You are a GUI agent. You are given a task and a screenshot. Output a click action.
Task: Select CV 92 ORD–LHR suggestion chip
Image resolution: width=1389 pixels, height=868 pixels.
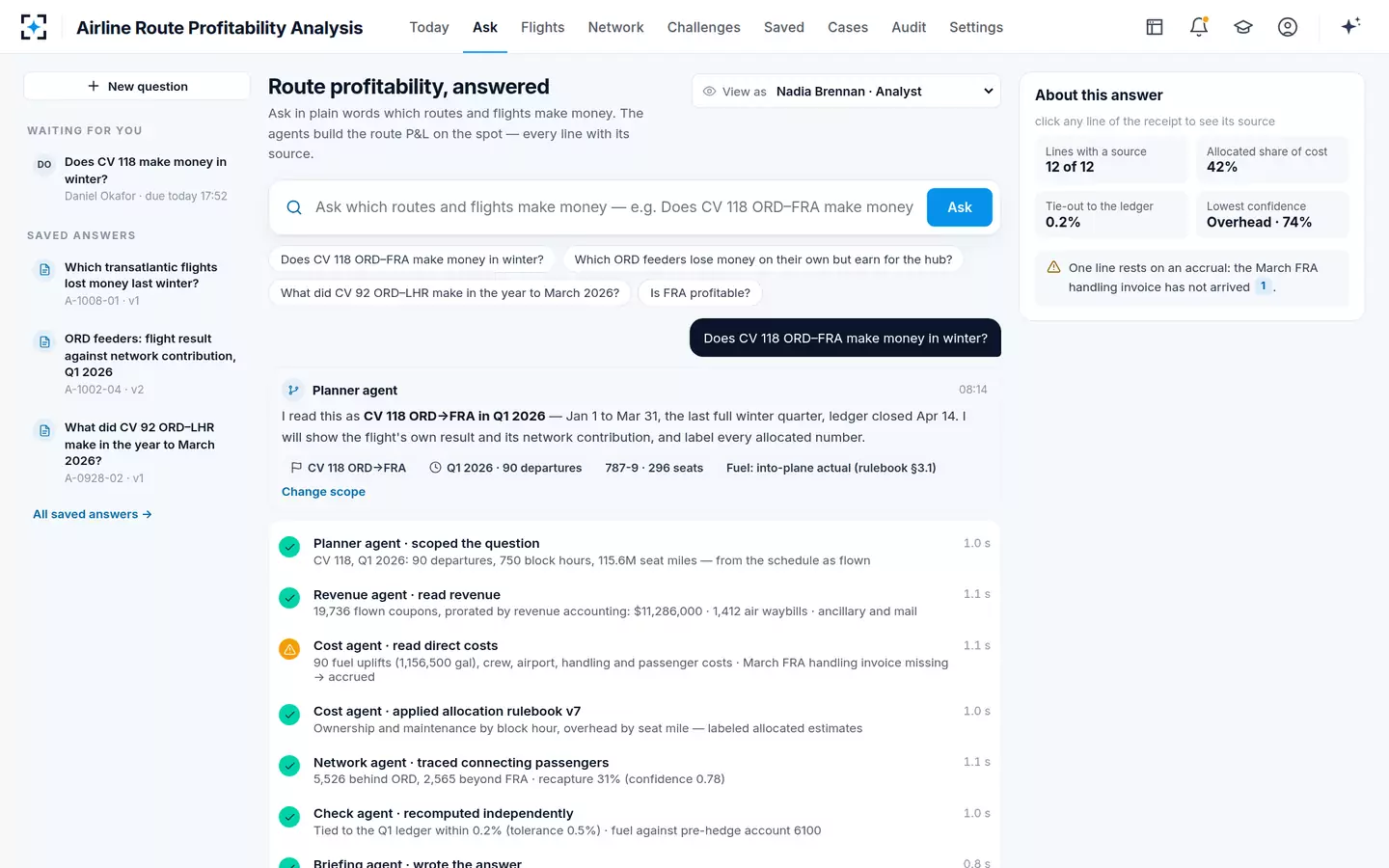pos(450,293)
